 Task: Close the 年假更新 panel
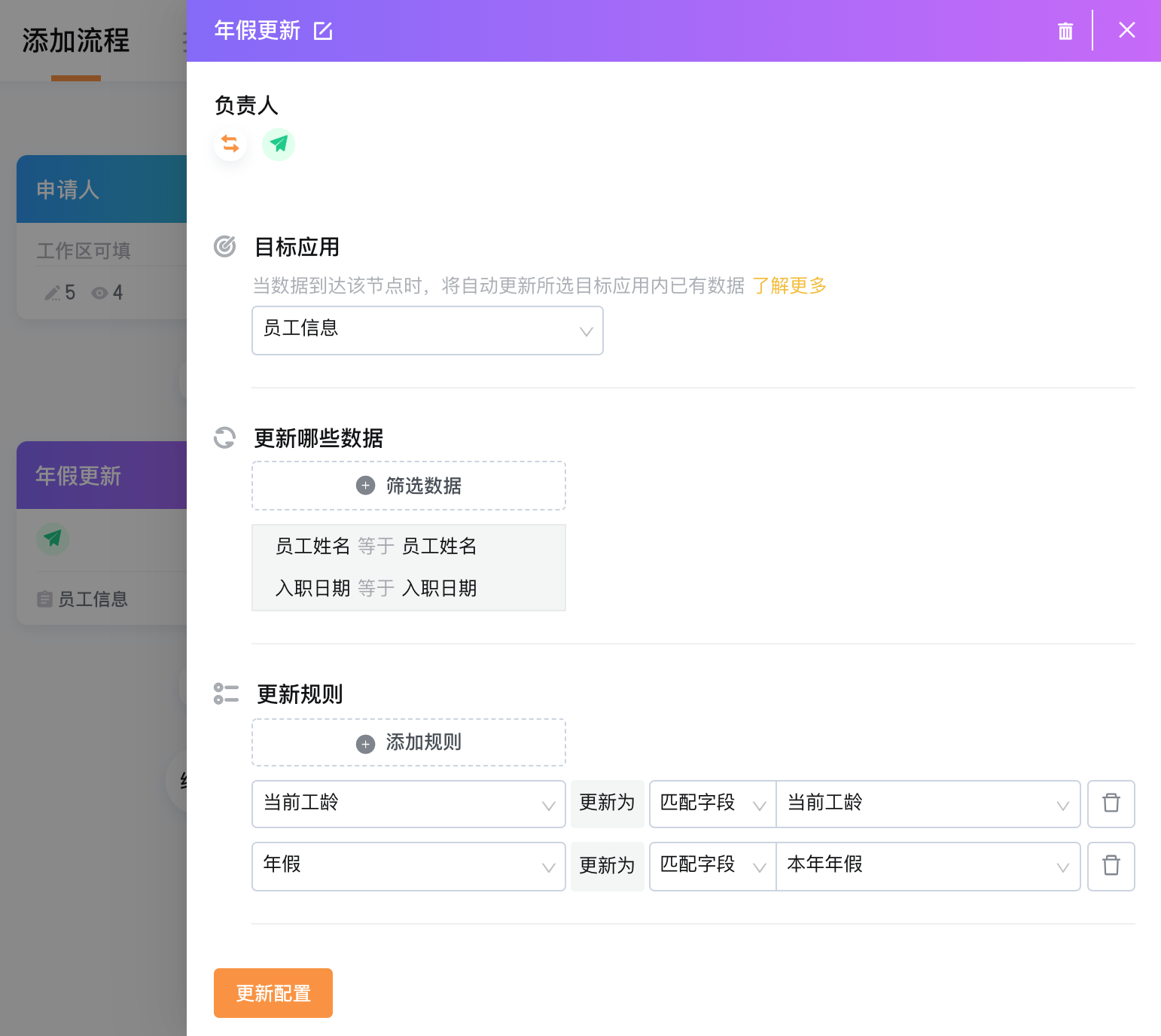point(1126,30)
